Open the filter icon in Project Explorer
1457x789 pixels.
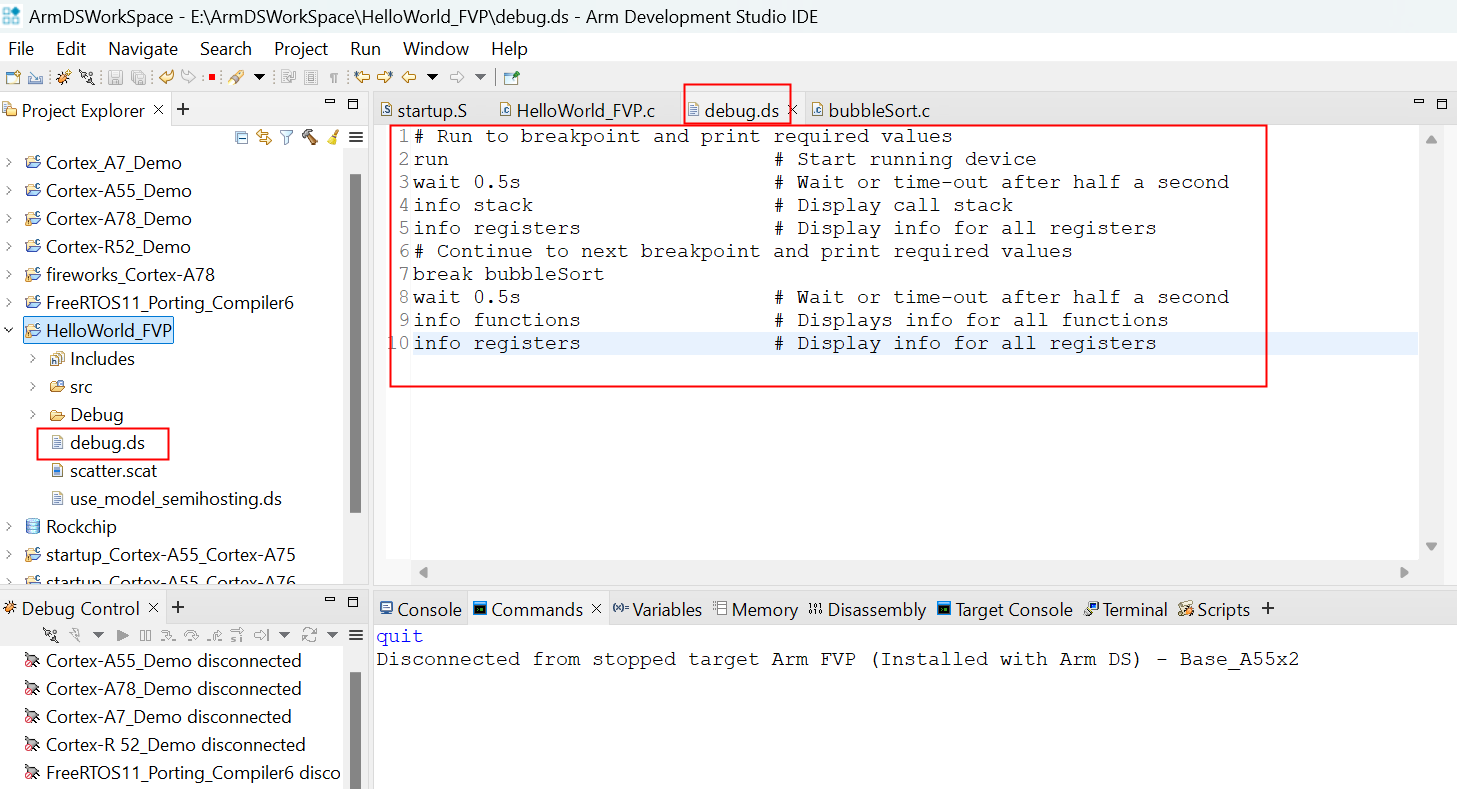pos(286,137)
